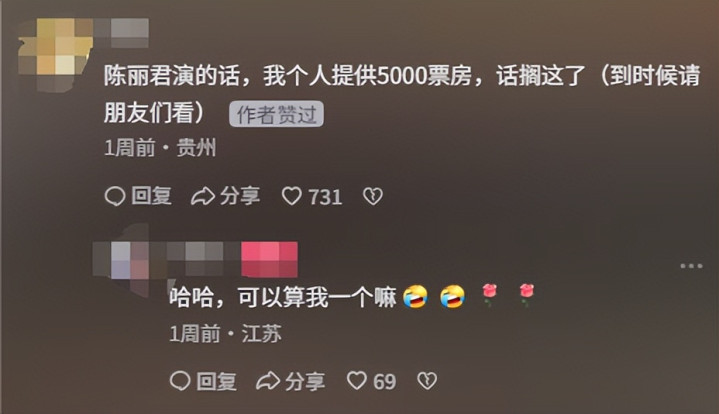
Task: Click the 作者赞过 badge
Action: click(277, 114)
